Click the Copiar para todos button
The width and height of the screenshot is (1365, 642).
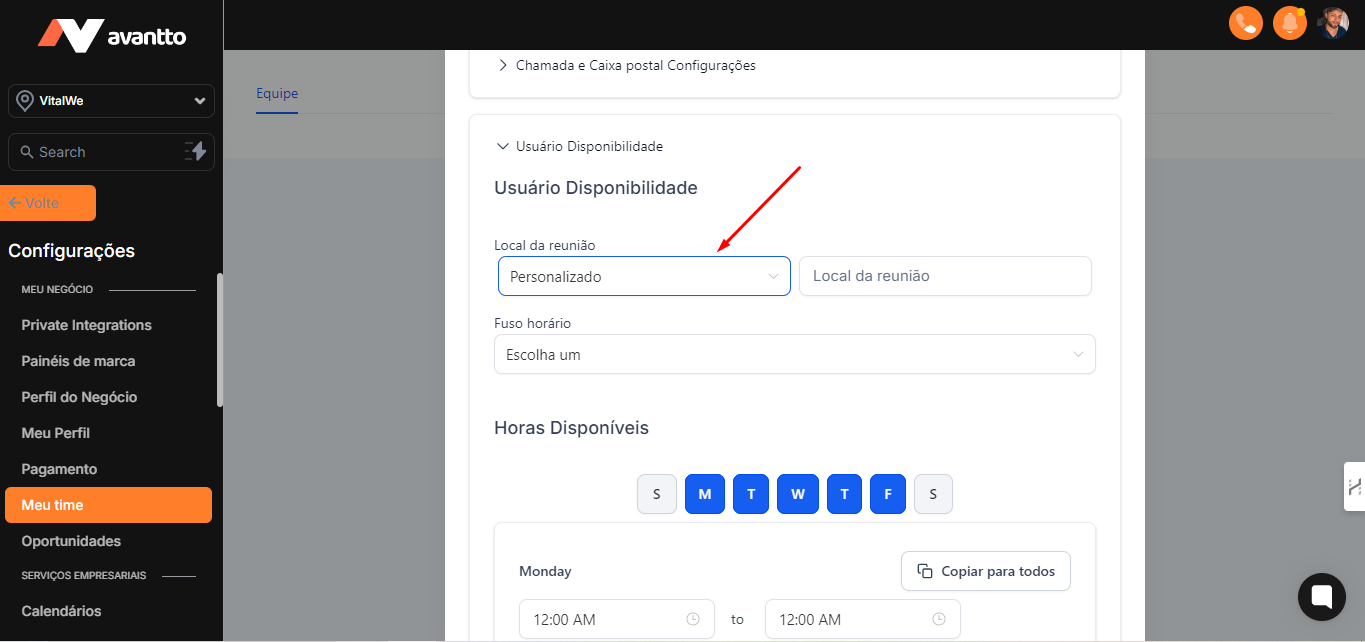tap(985, 571)
